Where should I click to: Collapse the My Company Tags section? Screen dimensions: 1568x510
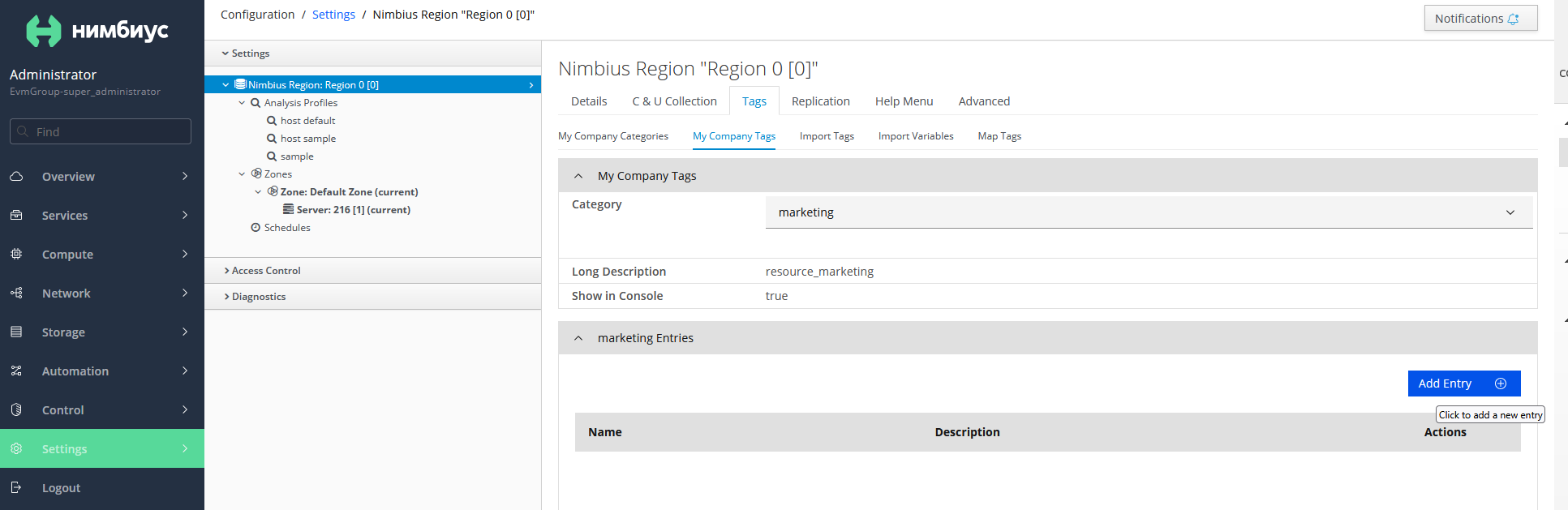coord(578,176)
